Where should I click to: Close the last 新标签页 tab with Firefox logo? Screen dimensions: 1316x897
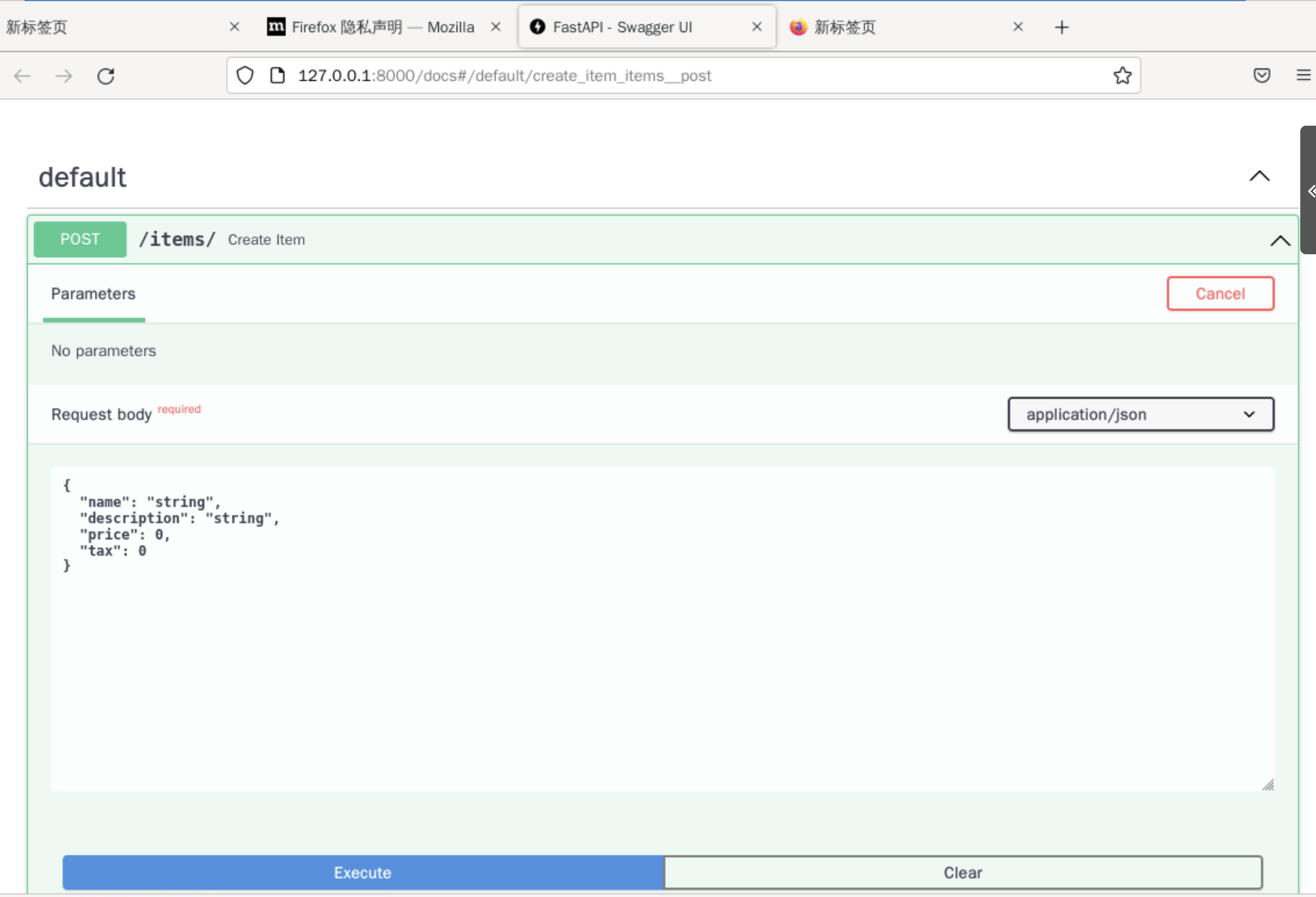click(1018, 27)
